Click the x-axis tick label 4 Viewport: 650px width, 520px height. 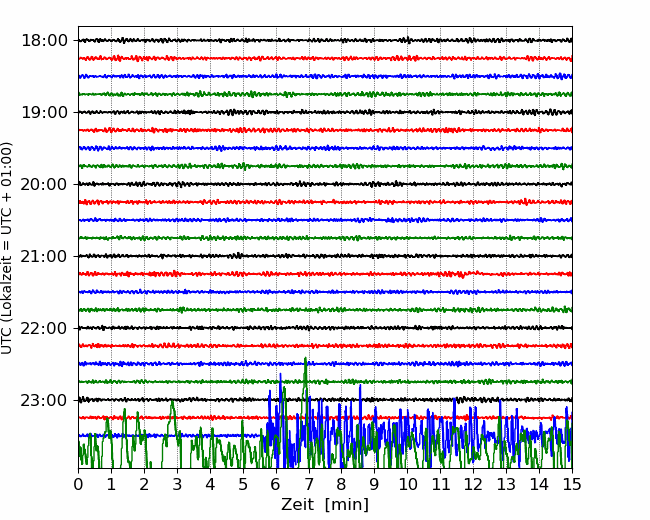[210, 484]
